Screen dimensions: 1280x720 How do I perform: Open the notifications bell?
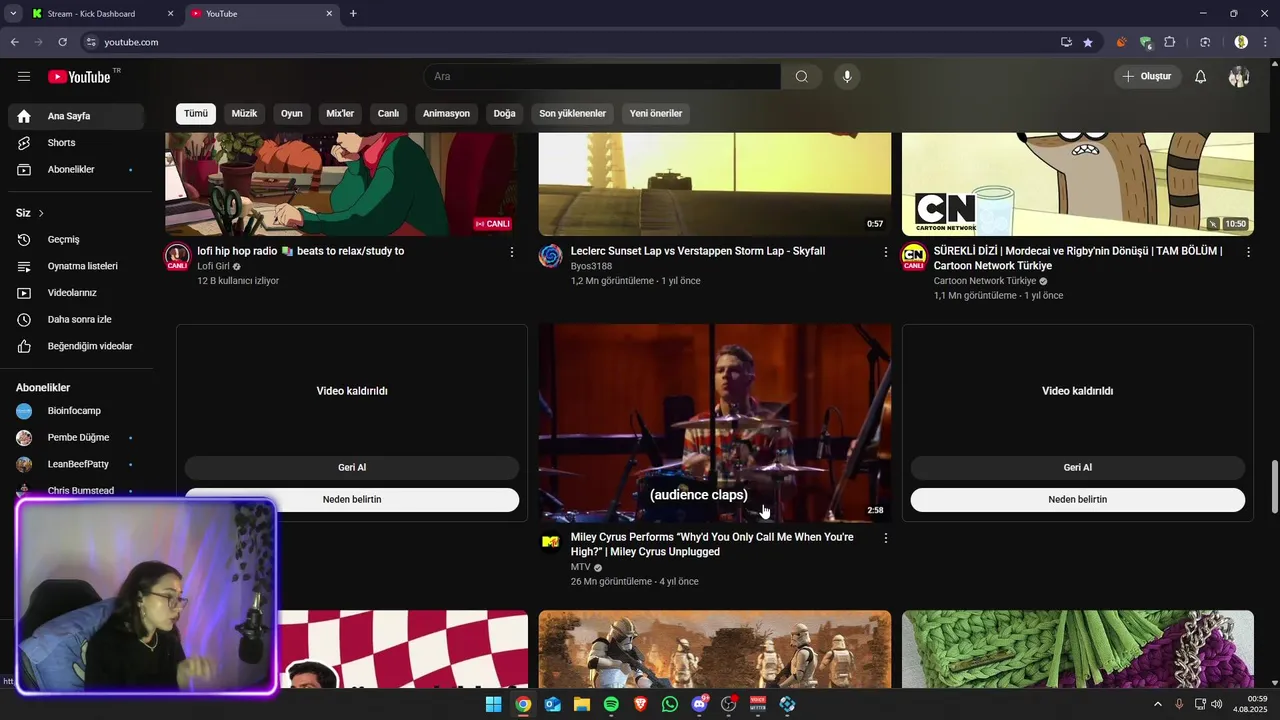(1201, 77)
